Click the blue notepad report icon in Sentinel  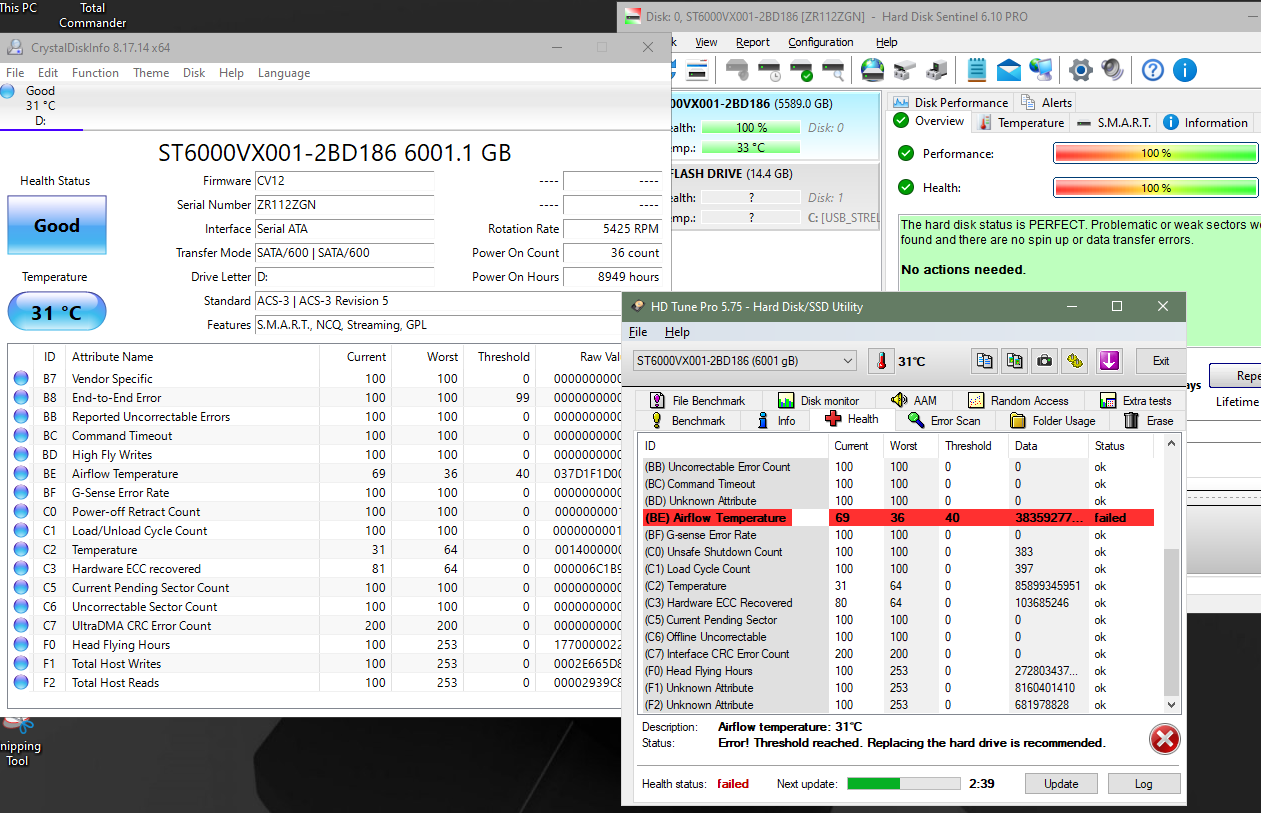(977, 69)
